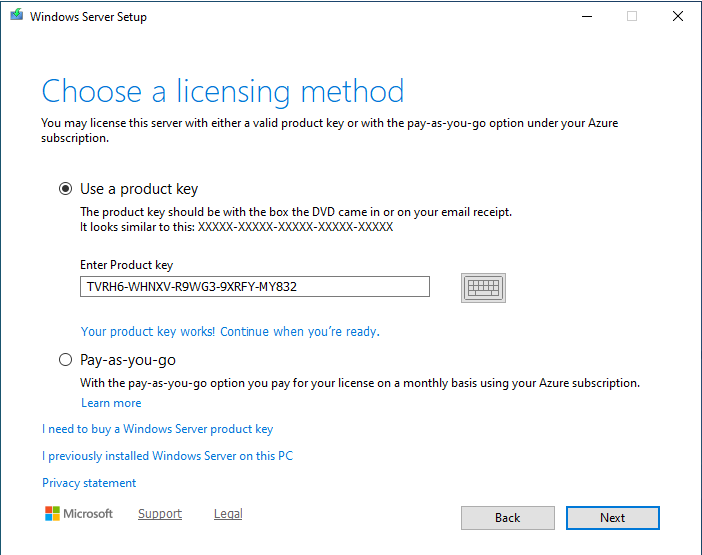Click the Windows Server Setup title bar icon
Viewport: 702px width, 555px height.
tap(17, 16)
